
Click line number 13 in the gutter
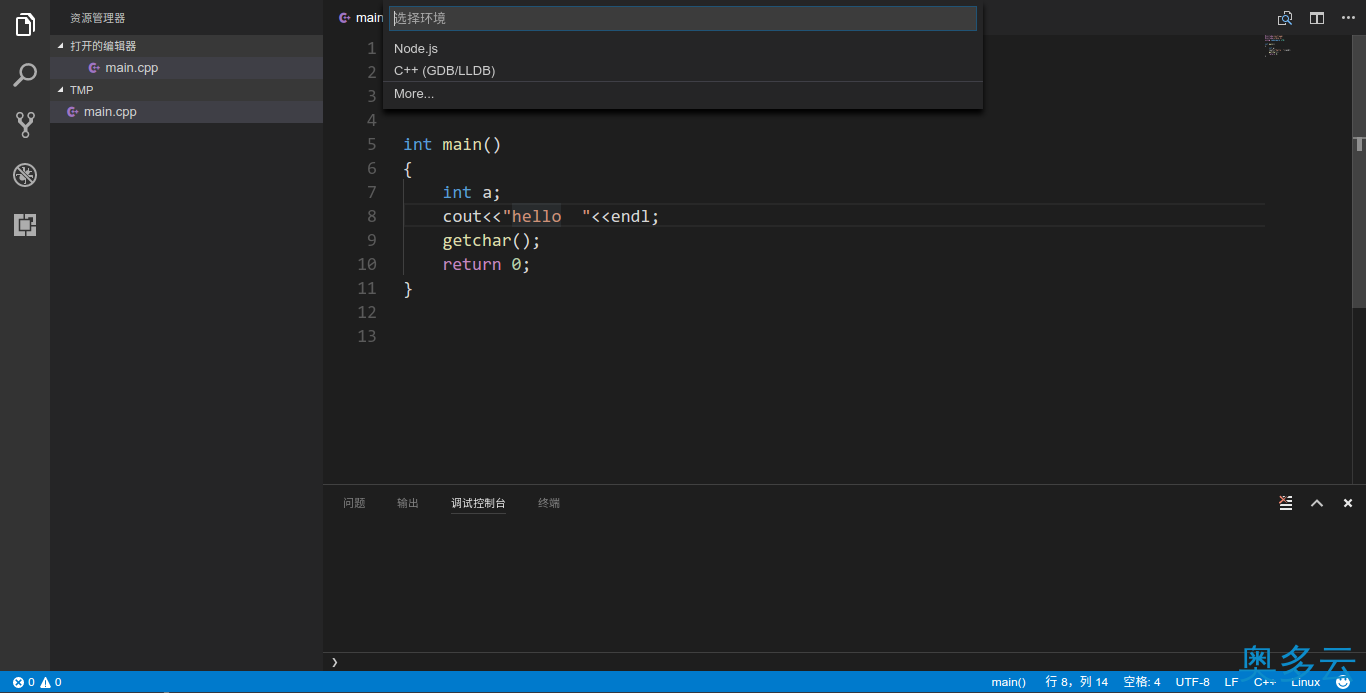coord(367,336)
